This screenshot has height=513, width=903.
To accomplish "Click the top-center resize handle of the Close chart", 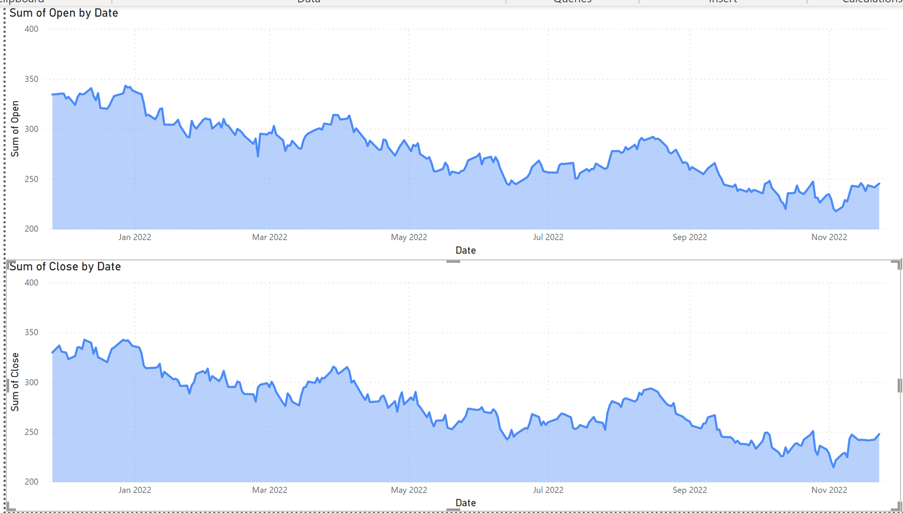I will click(x=453, y=261).
